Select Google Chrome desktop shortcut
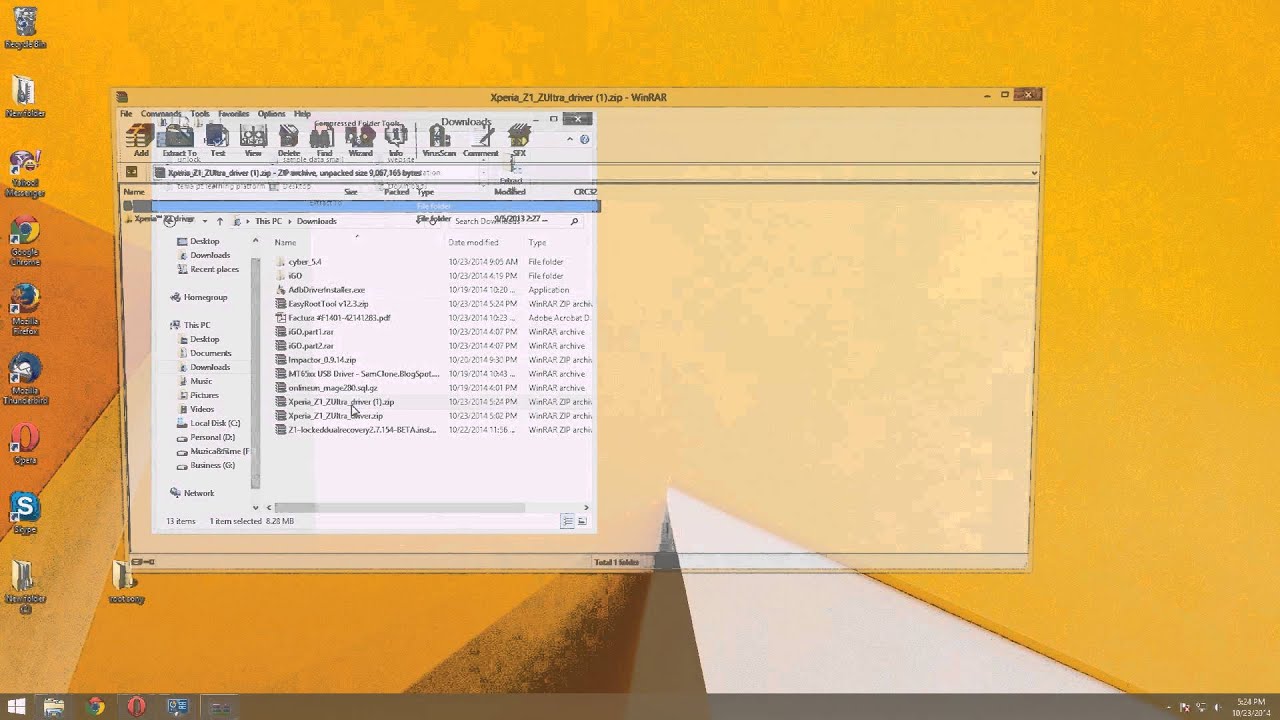 (x=25, y=243)
